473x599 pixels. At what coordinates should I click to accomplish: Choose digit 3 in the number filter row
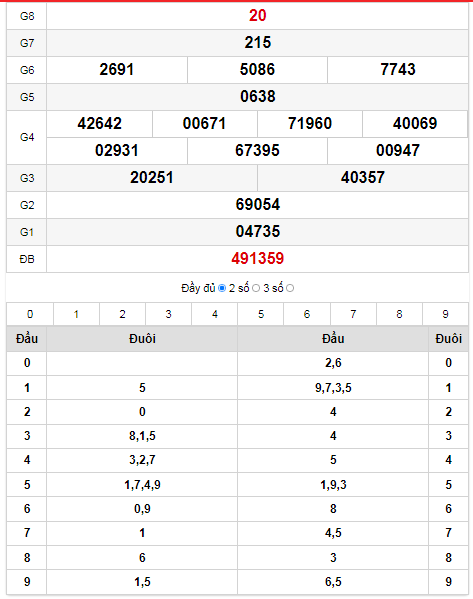[168, 314]
